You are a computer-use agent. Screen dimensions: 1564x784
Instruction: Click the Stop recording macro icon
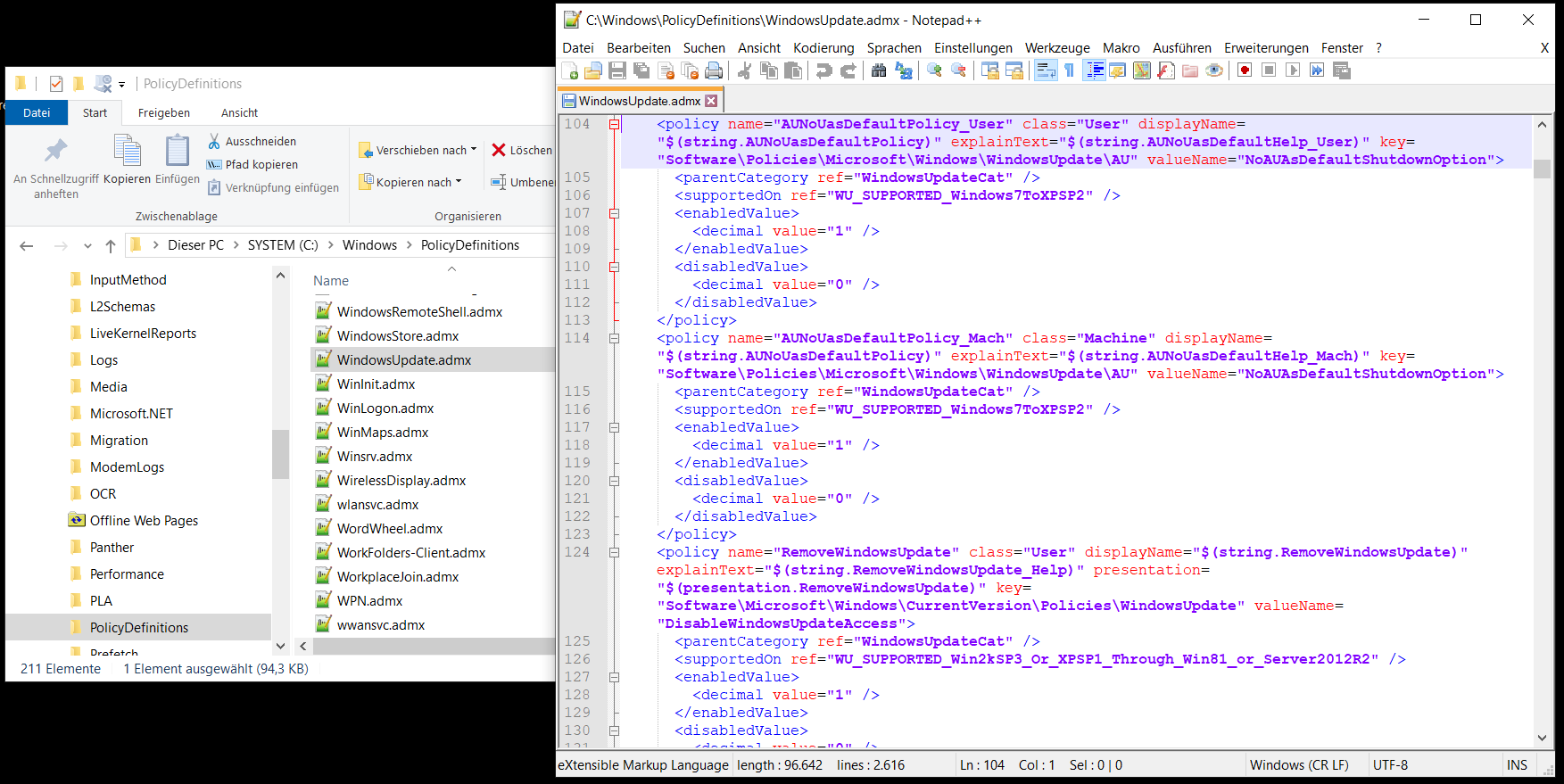pyautogui.click(x=1269, y=70)
